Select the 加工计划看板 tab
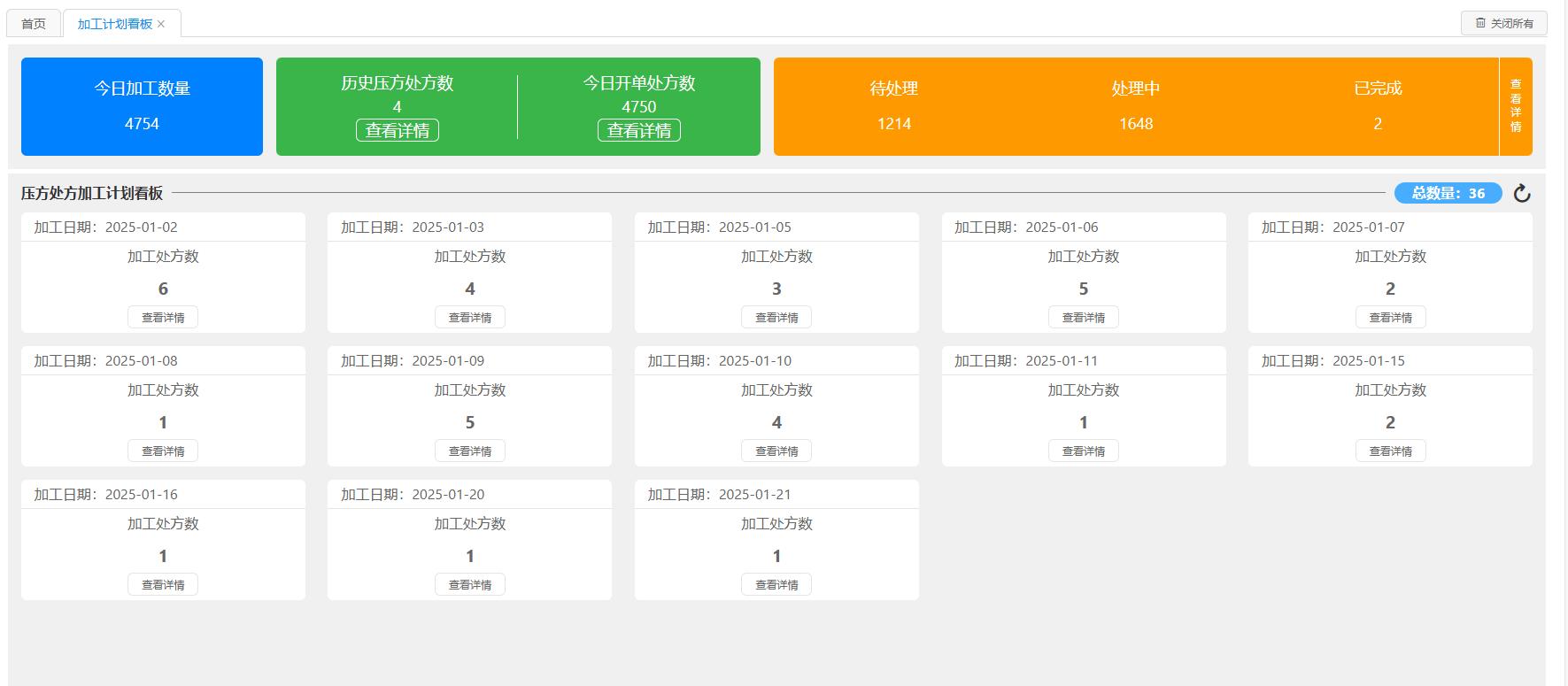This screenshot has height=686, width=1568. coord(115,24)
